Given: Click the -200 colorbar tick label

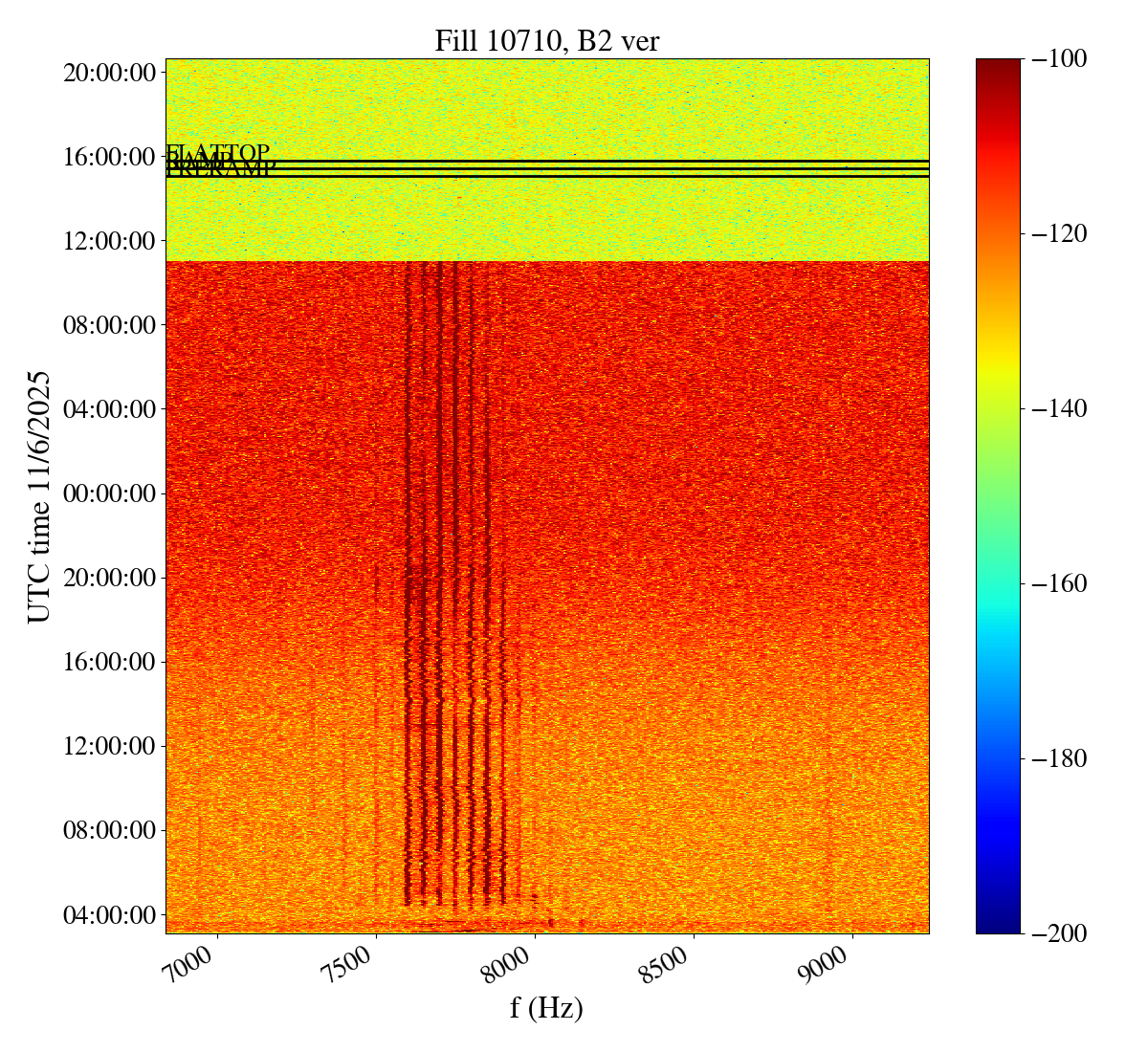Looking at the screenshot, I should coord(1058,933).
